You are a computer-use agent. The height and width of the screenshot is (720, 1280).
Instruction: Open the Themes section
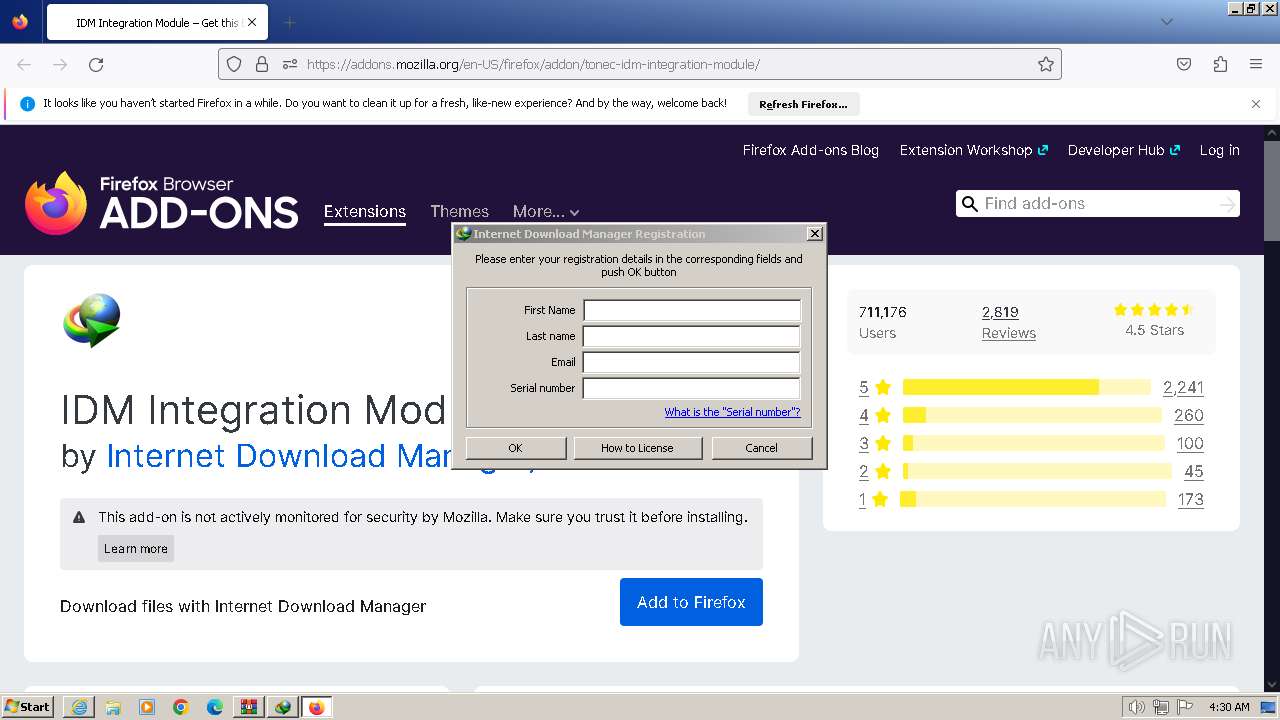(459, 211)
